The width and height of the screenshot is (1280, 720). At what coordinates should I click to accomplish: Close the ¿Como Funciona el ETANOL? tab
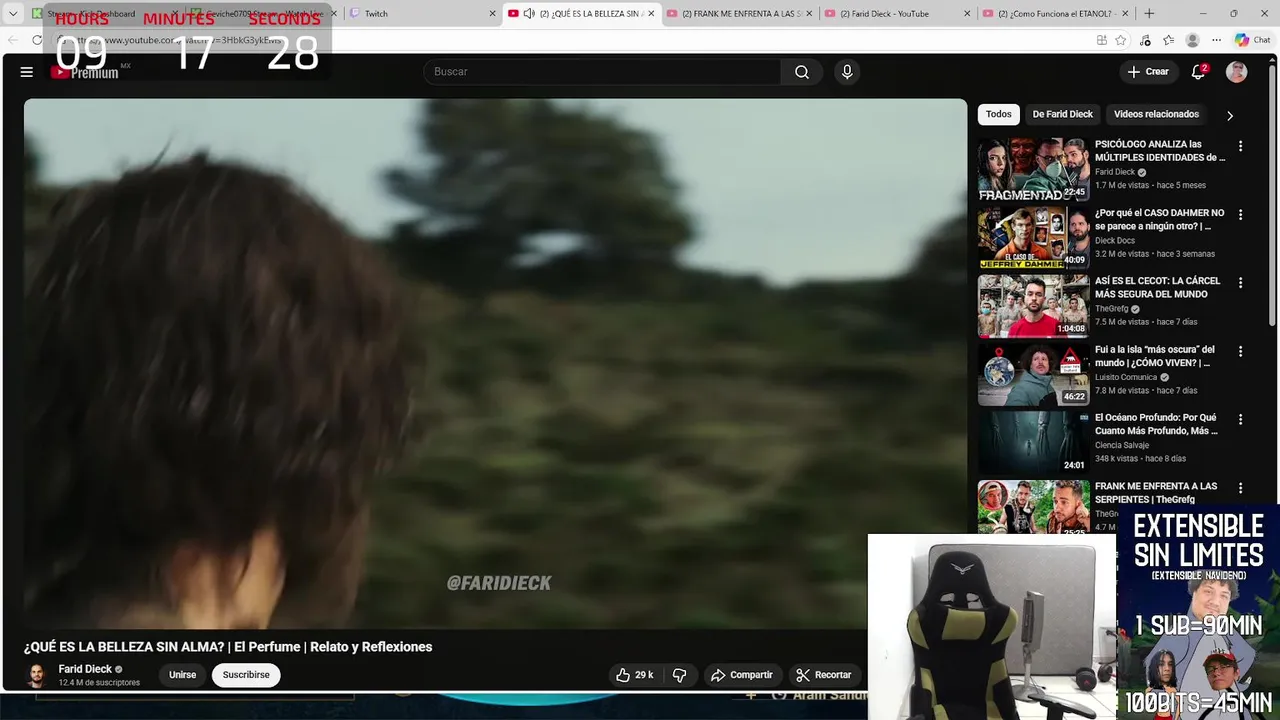pyautogui.click(x=1125, y=14)
